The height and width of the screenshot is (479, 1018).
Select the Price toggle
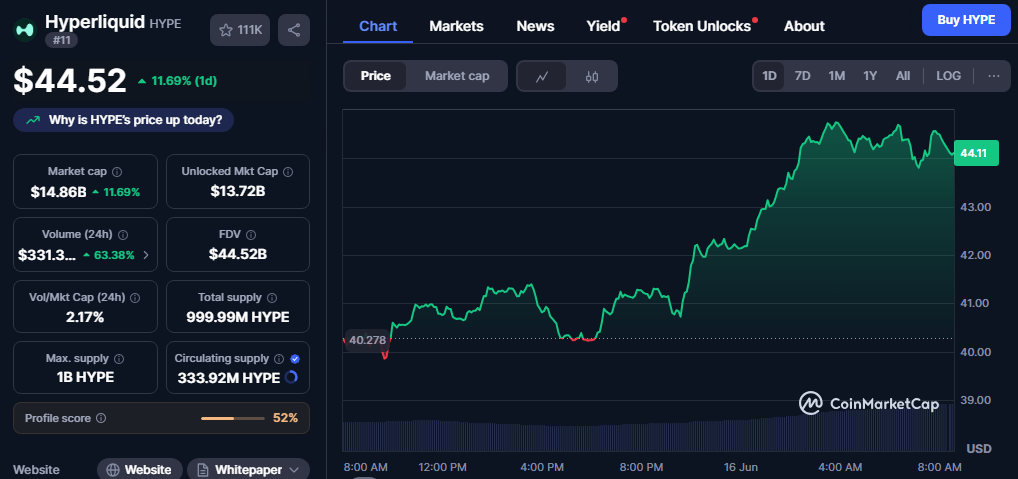coord(375,76)
